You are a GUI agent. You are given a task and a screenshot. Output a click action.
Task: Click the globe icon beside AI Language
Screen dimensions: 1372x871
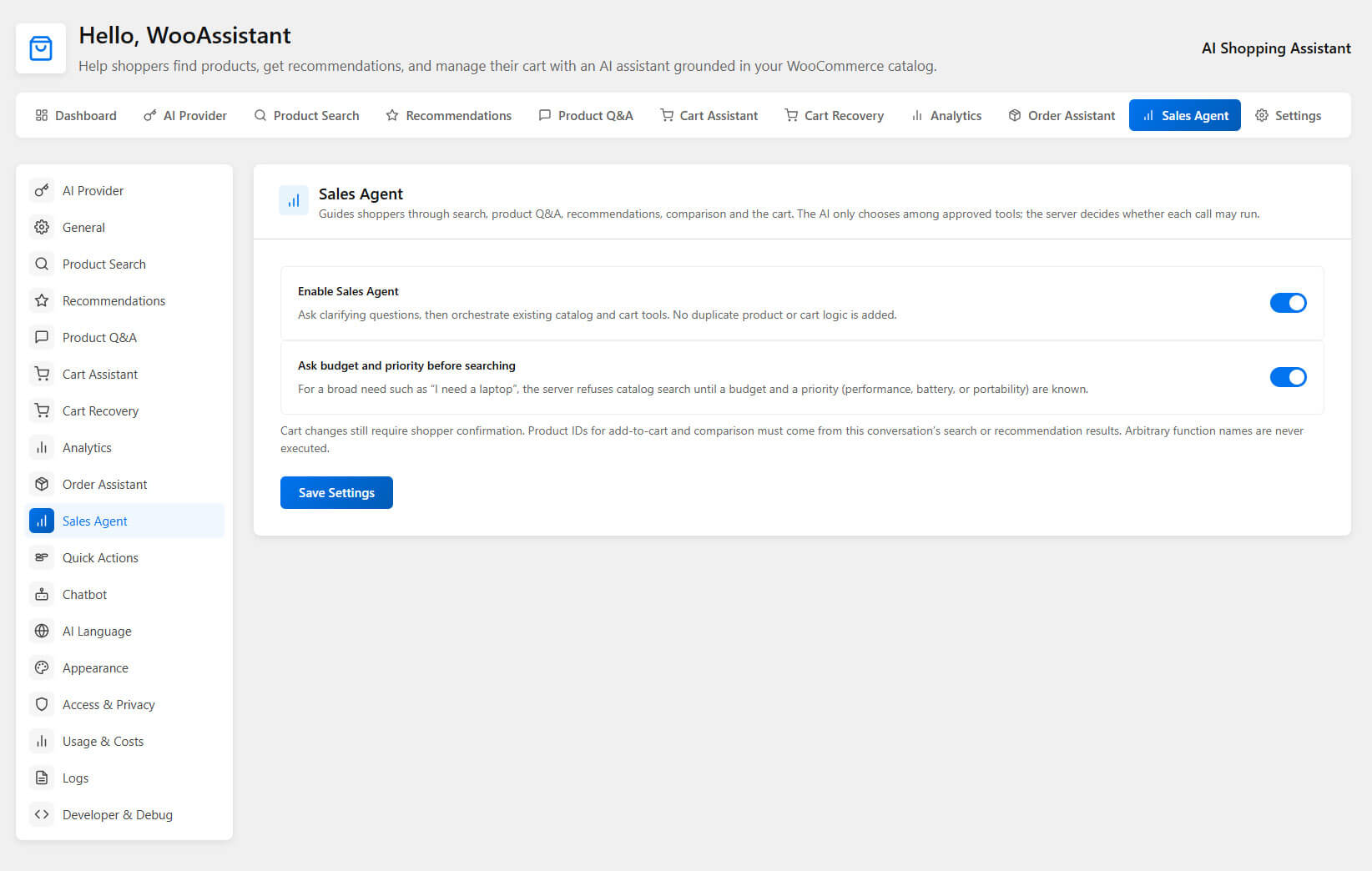coord(42,632)
